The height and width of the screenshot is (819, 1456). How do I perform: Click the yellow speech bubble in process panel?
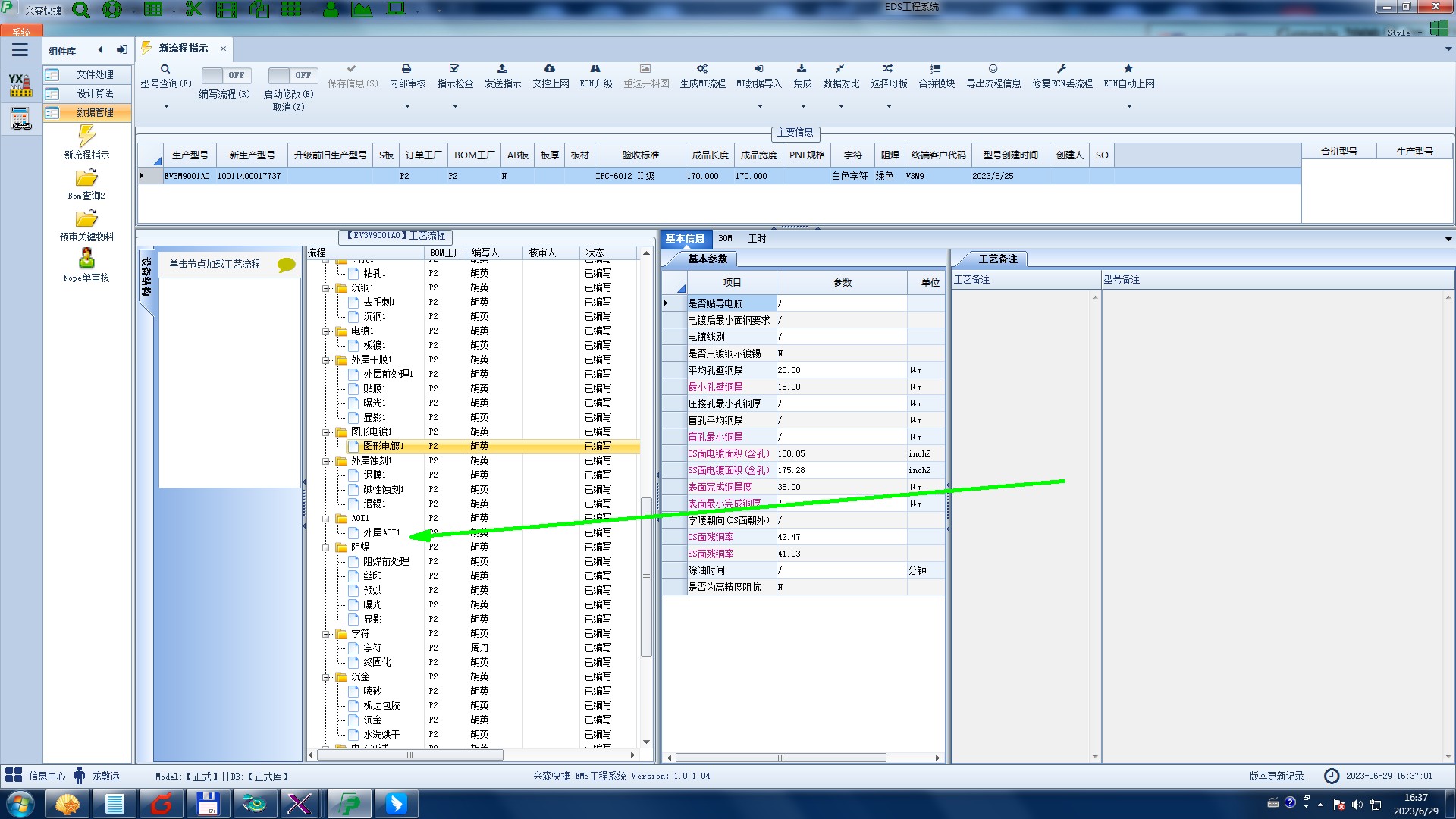pyautogui.click(x=287, y=265)
